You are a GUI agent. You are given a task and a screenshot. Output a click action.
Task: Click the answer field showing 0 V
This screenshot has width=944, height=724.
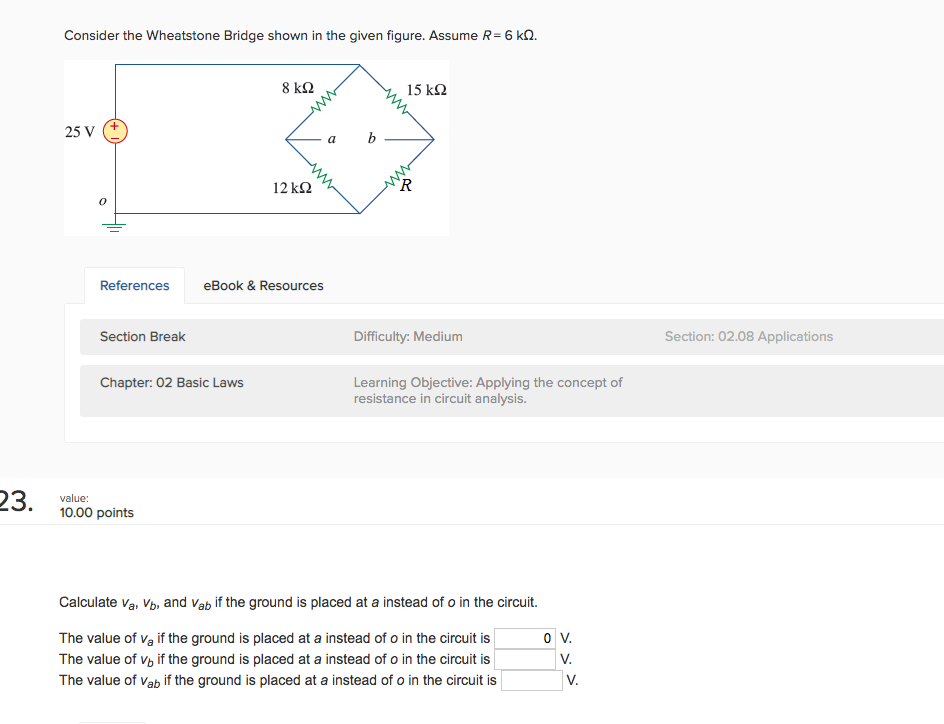click(x=525, y=638)
